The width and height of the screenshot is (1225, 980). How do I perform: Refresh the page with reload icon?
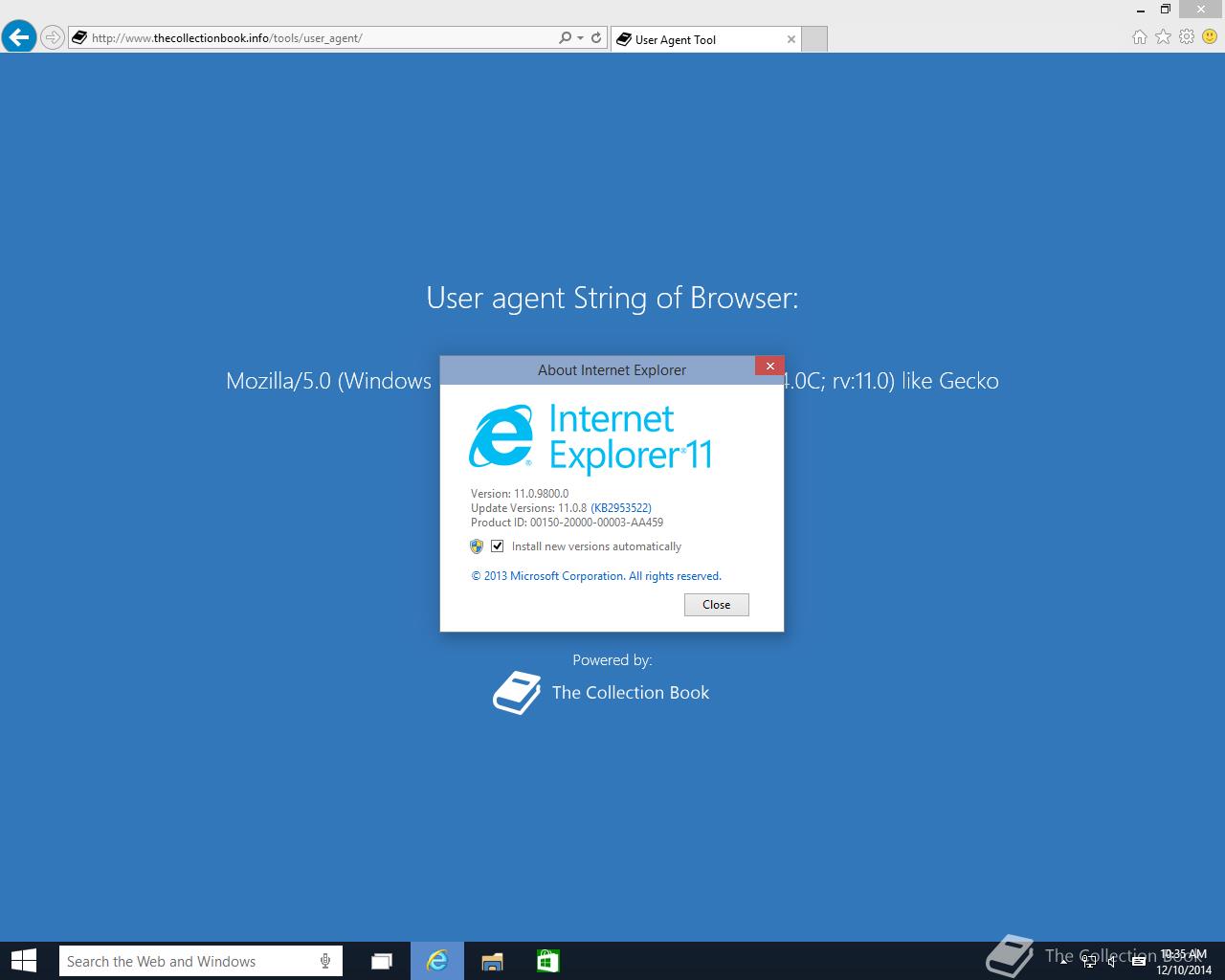(596, 38)
